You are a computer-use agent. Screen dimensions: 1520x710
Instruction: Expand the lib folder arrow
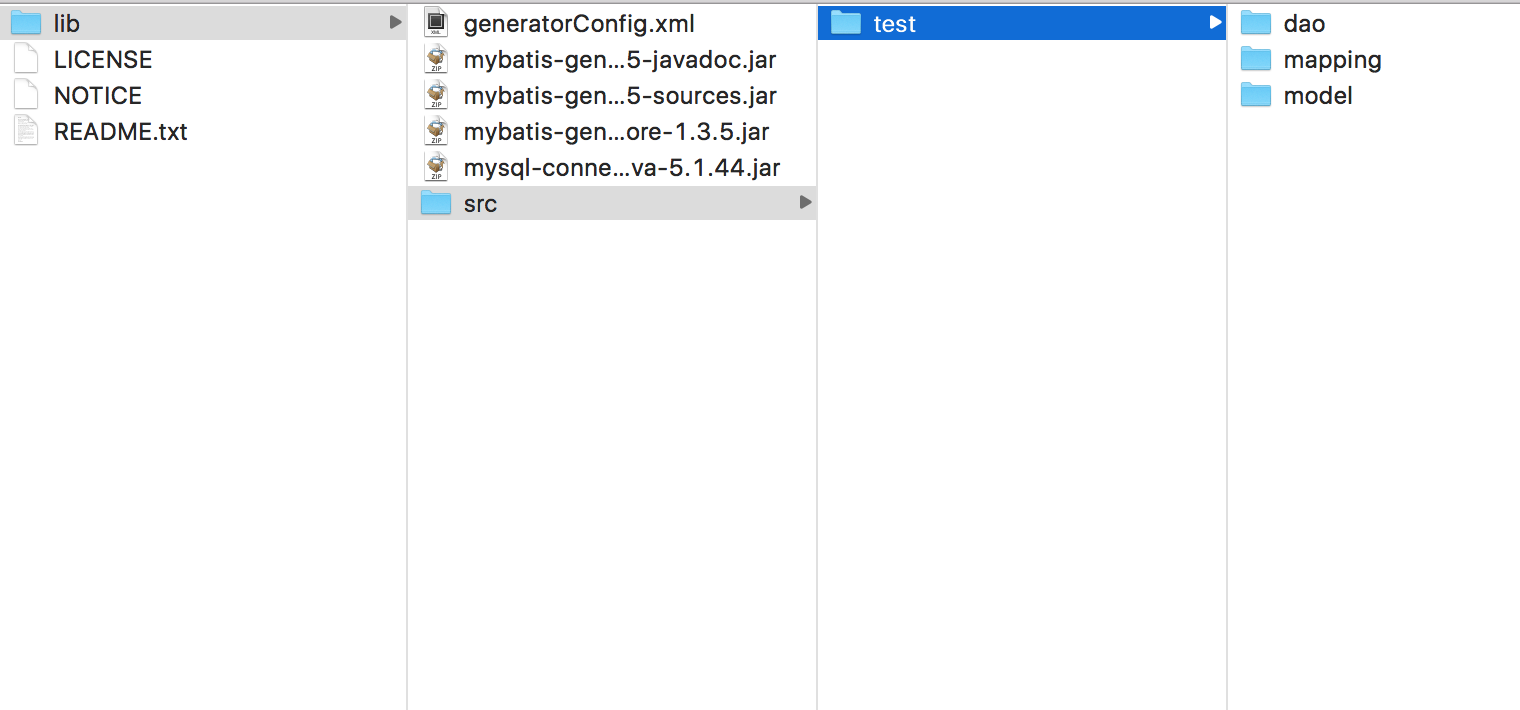395,22
